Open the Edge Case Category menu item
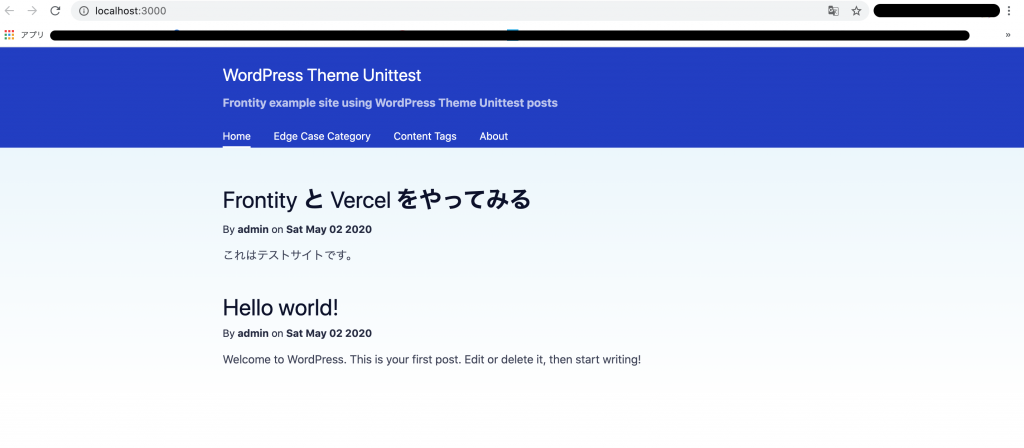Image resolution: width=1024 pixels, height=448 pixels. pyautogui.click(x=322, y=136)
